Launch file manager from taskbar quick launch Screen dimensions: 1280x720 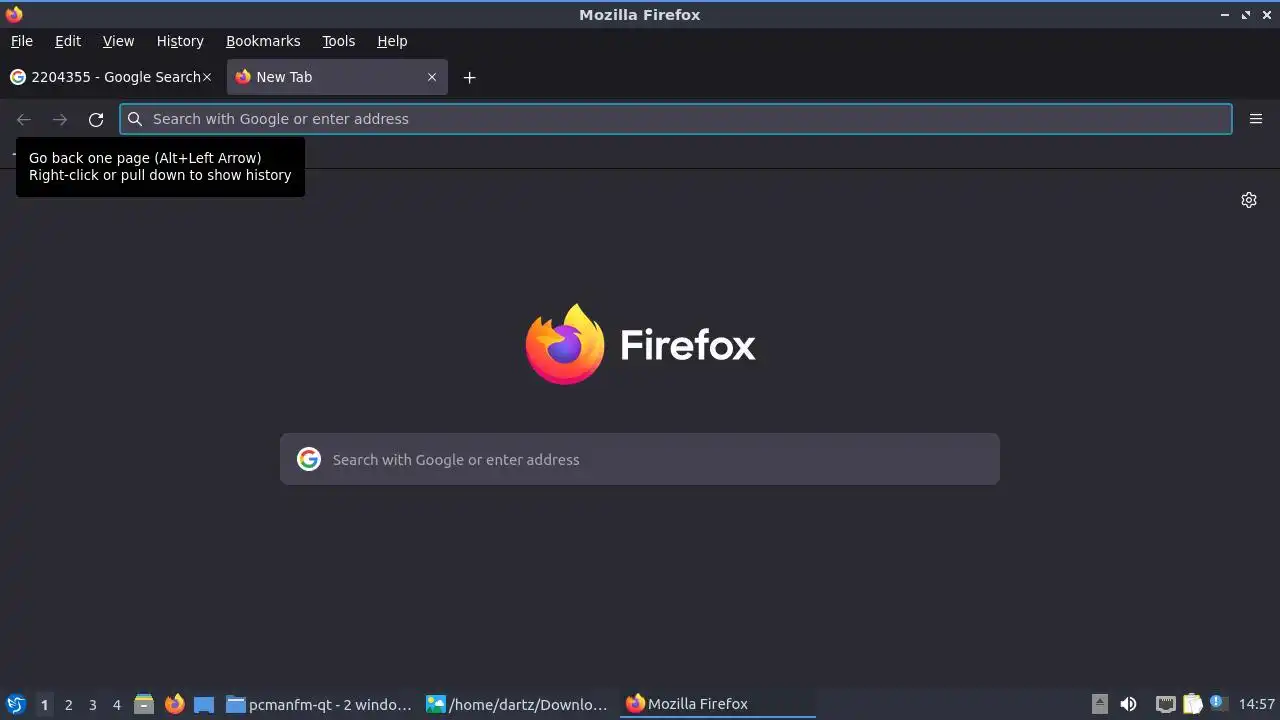tap(144, 704)
